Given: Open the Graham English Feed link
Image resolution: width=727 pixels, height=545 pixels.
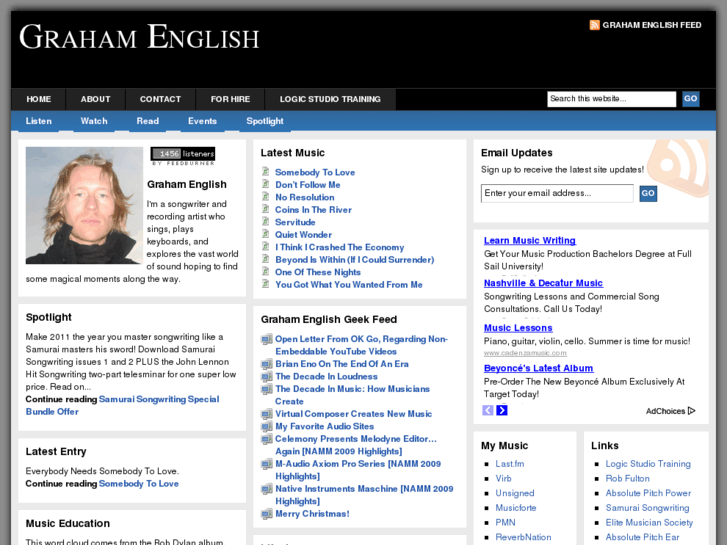Looking at the screenshot, I should [x=651, y=25].
